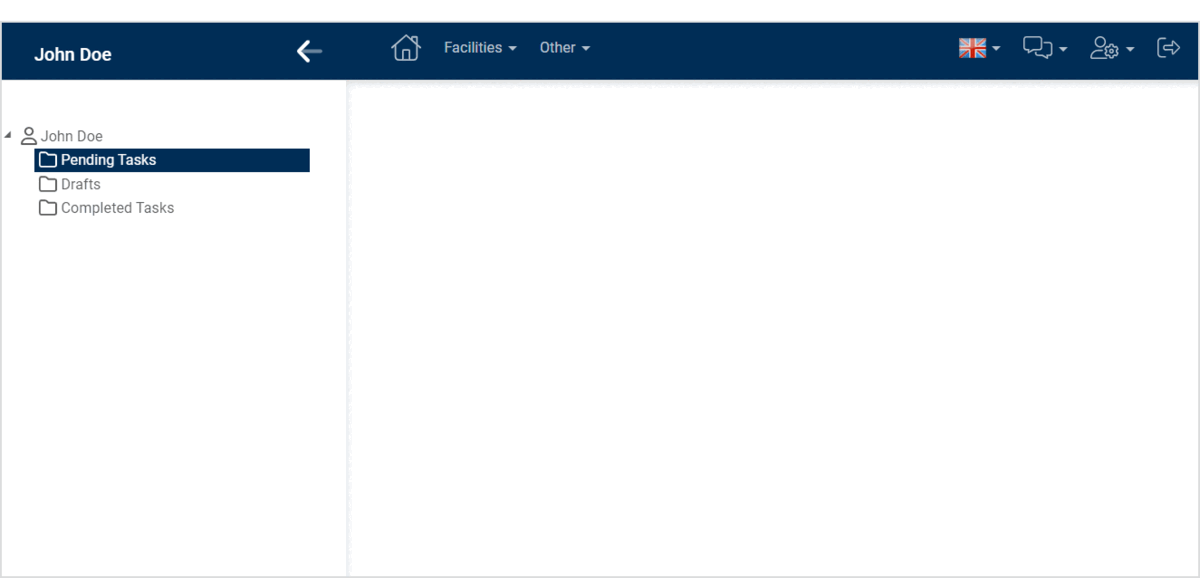This screenshot has height=578, width=1200.
Task: Go to the Home page icon
Action: click(x=405, y=48)
